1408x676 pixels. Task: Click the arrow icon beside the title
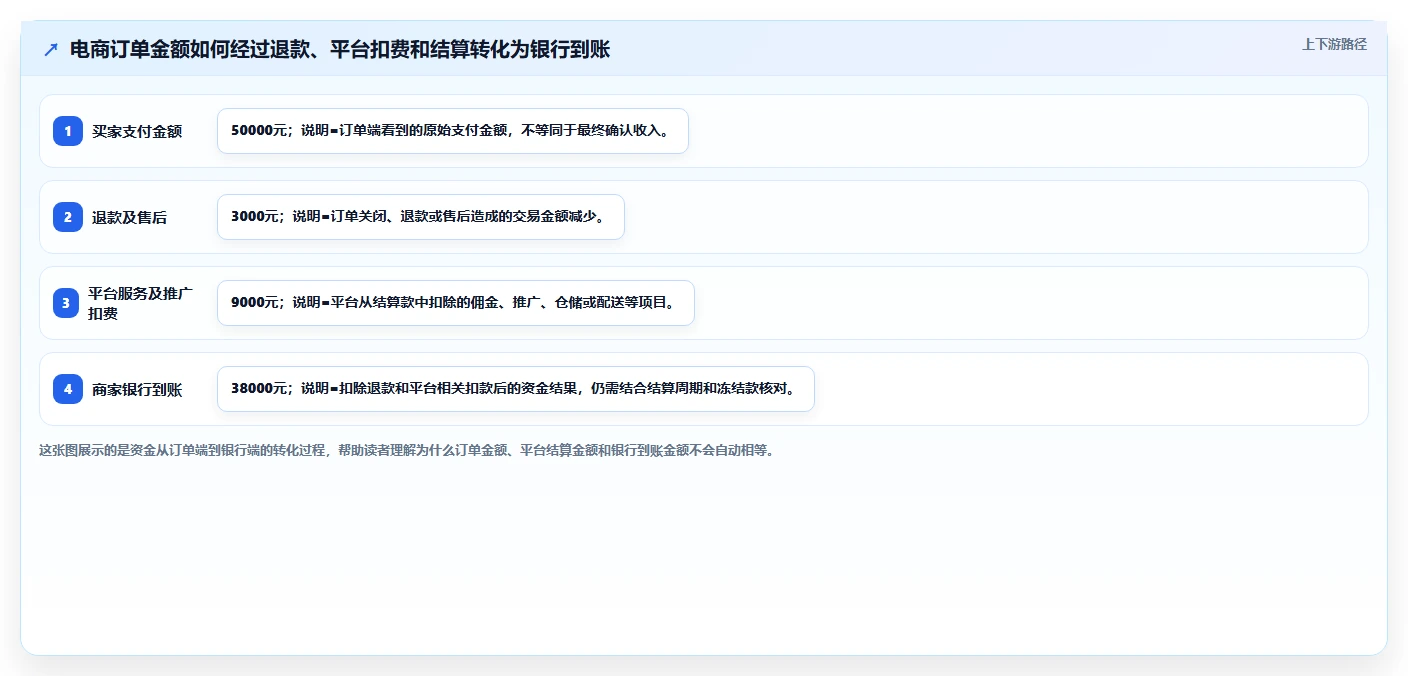click(x=51, y=49)
